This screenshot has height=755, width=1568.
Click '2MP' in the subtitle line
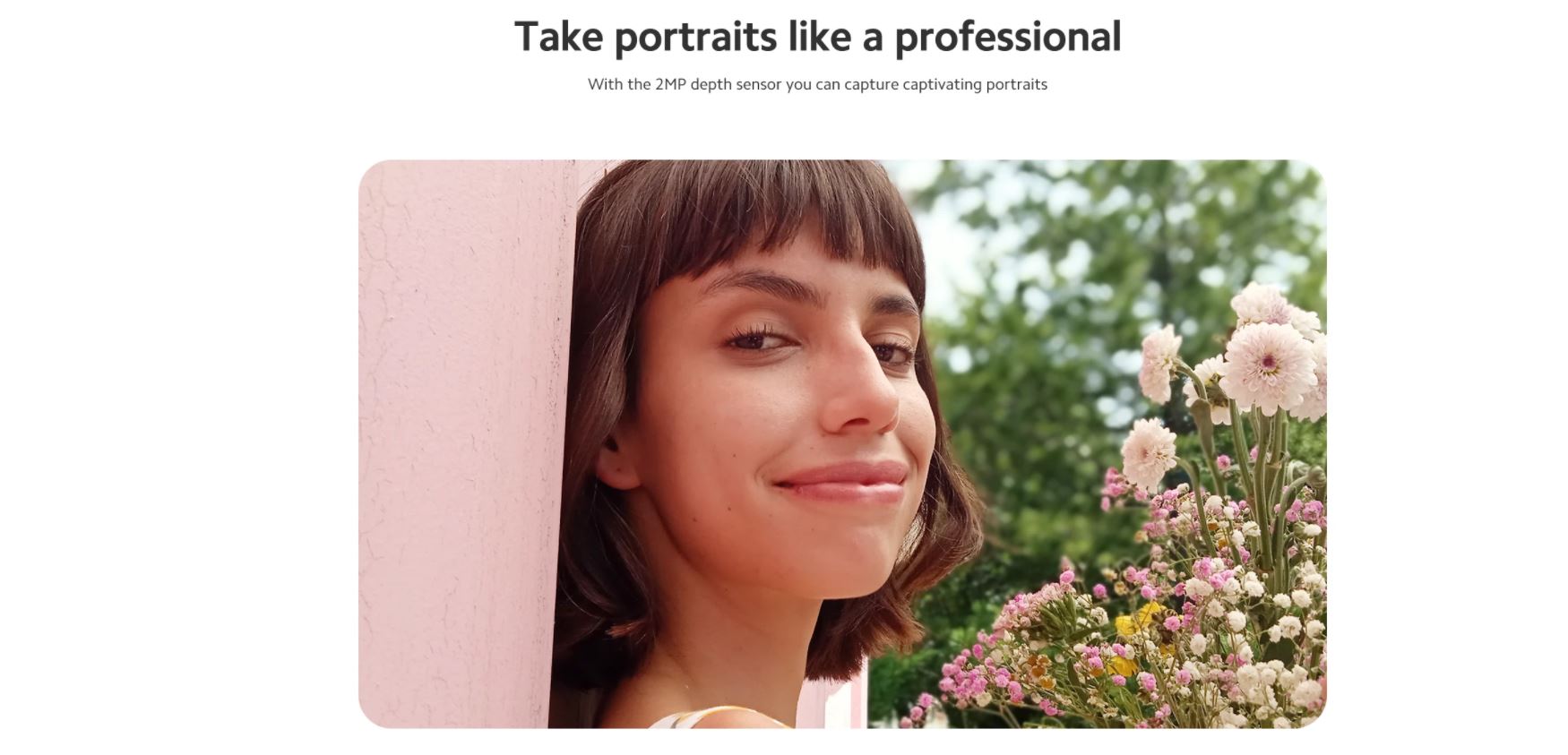[x=670, y=84]
